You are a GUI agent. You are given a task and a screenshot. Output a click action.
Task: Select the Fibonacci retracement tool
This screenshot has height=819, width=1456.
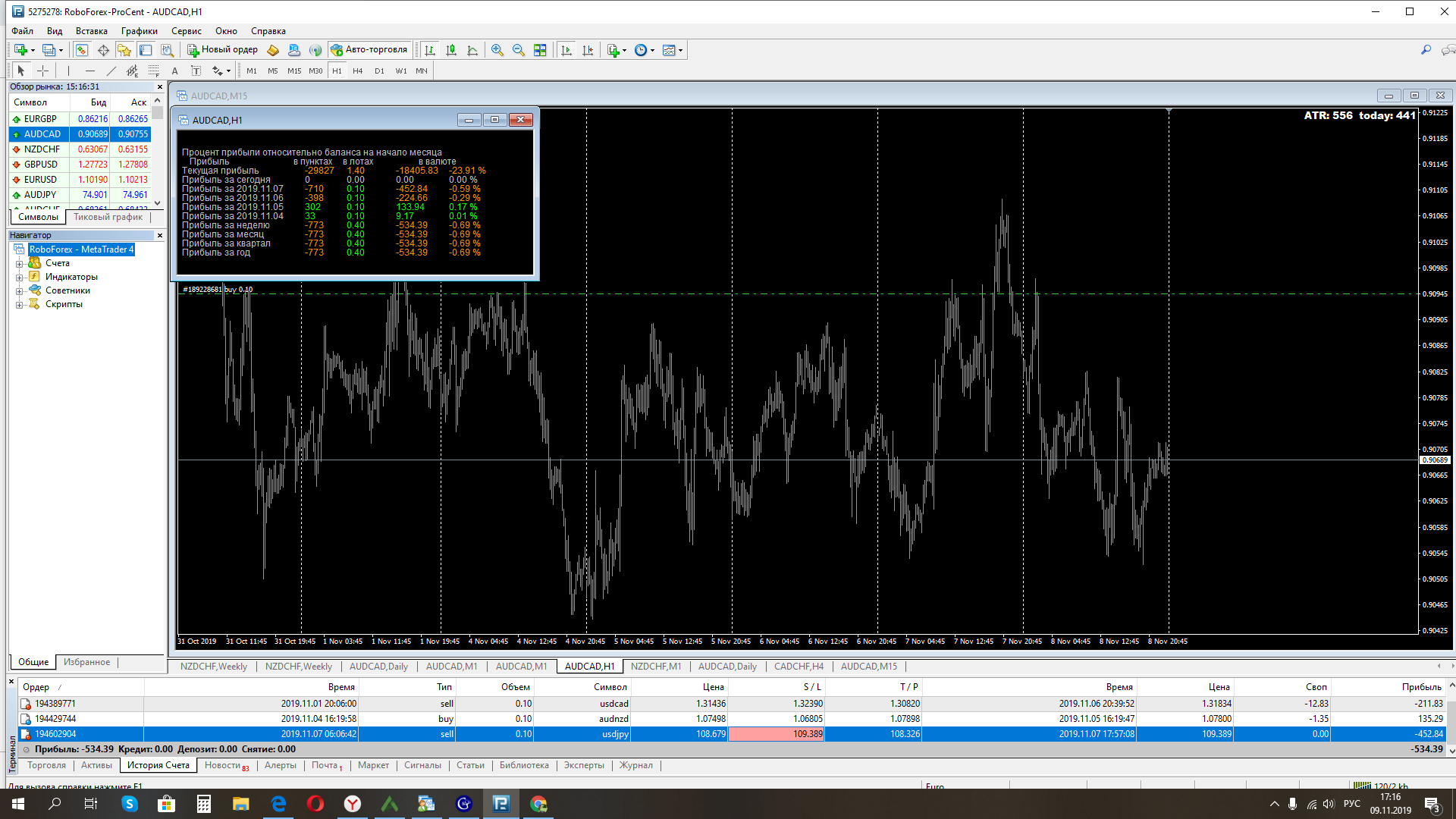(153, 71)
